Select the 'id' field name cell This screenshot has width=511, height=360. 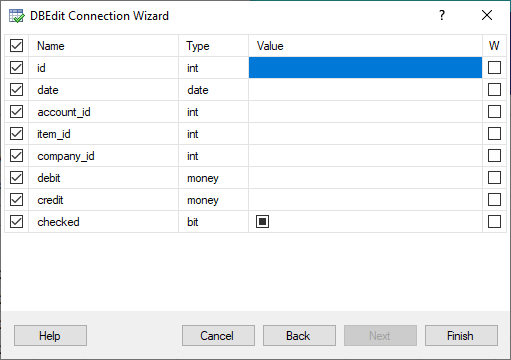[104, 68]
